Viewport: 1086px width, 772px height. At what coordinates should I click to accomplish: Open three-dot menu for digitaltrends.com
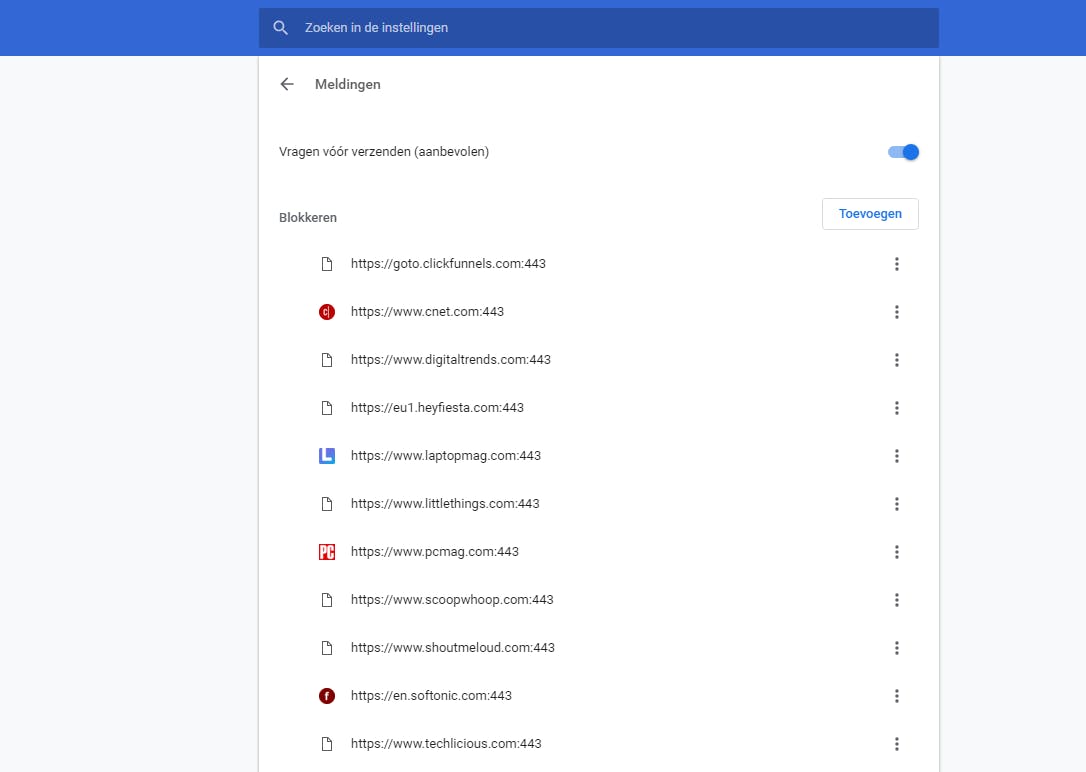coord(897,360)
